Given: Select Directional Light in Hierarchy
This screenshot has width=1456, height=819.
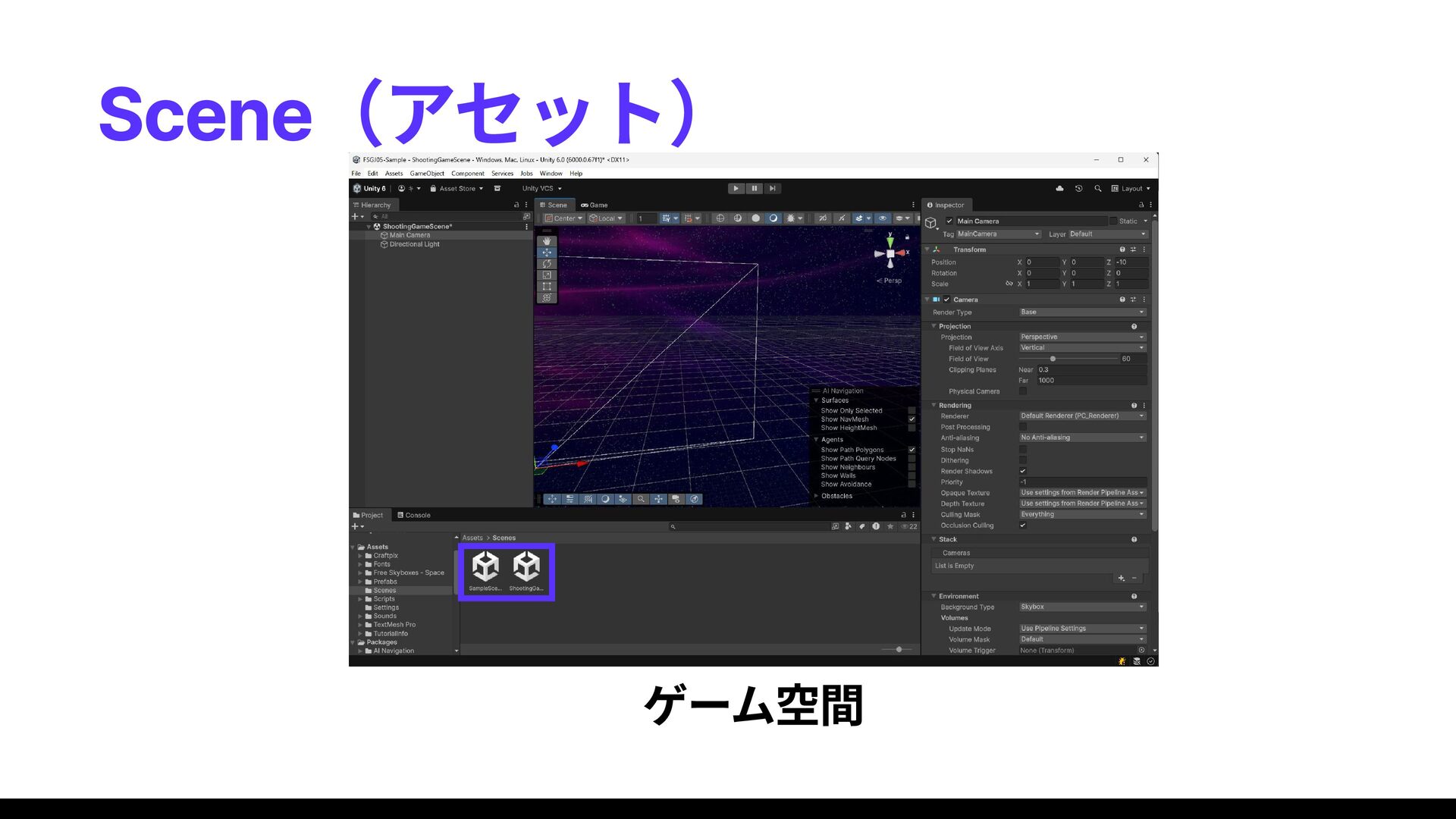Looking at the screenshot, I should [414, 244].
